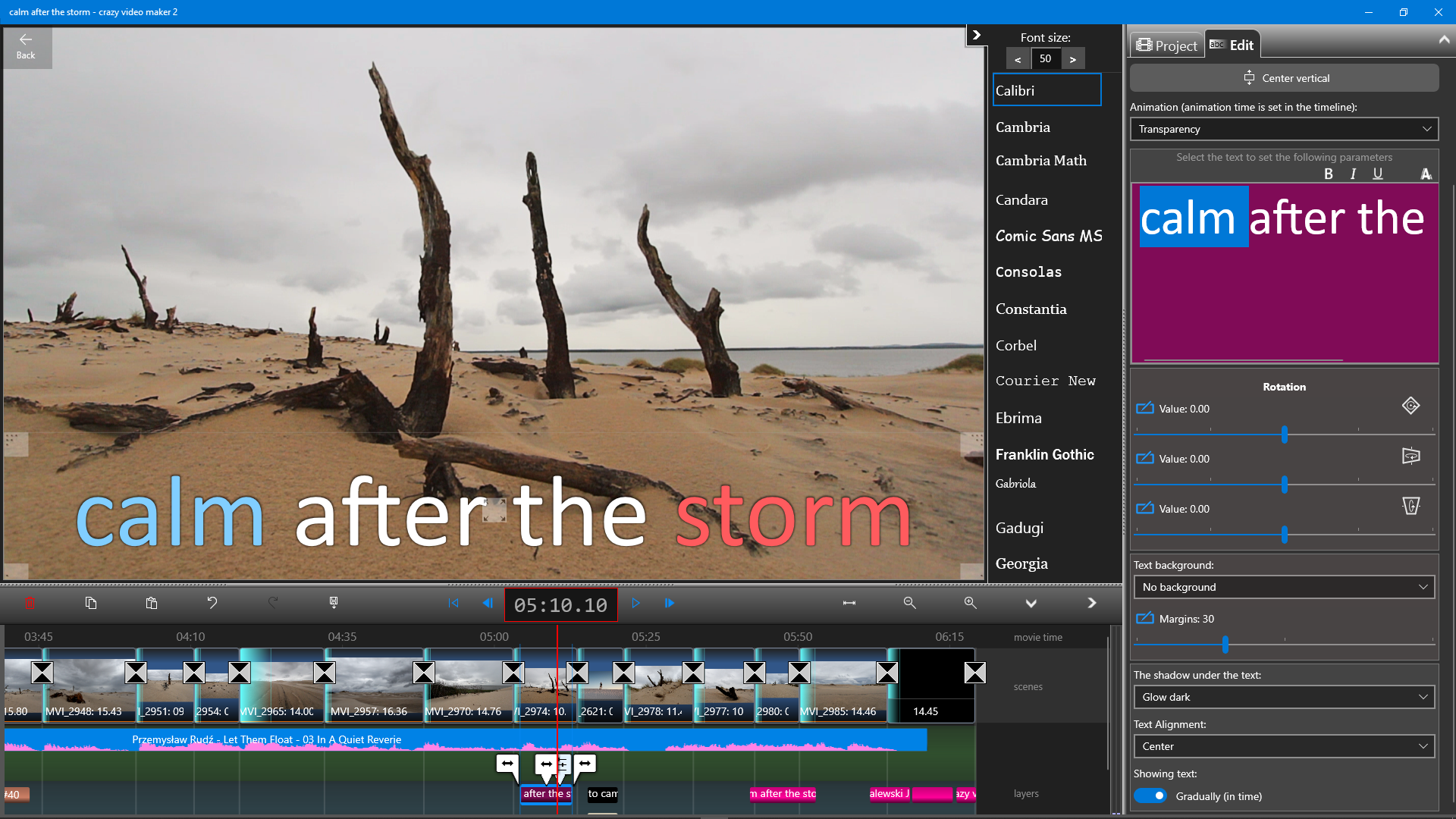The height and width of the screenshot is (819, 1456).
Task: Click the Paste icon on the timeline toolbar
Action: tap(151, 603)
